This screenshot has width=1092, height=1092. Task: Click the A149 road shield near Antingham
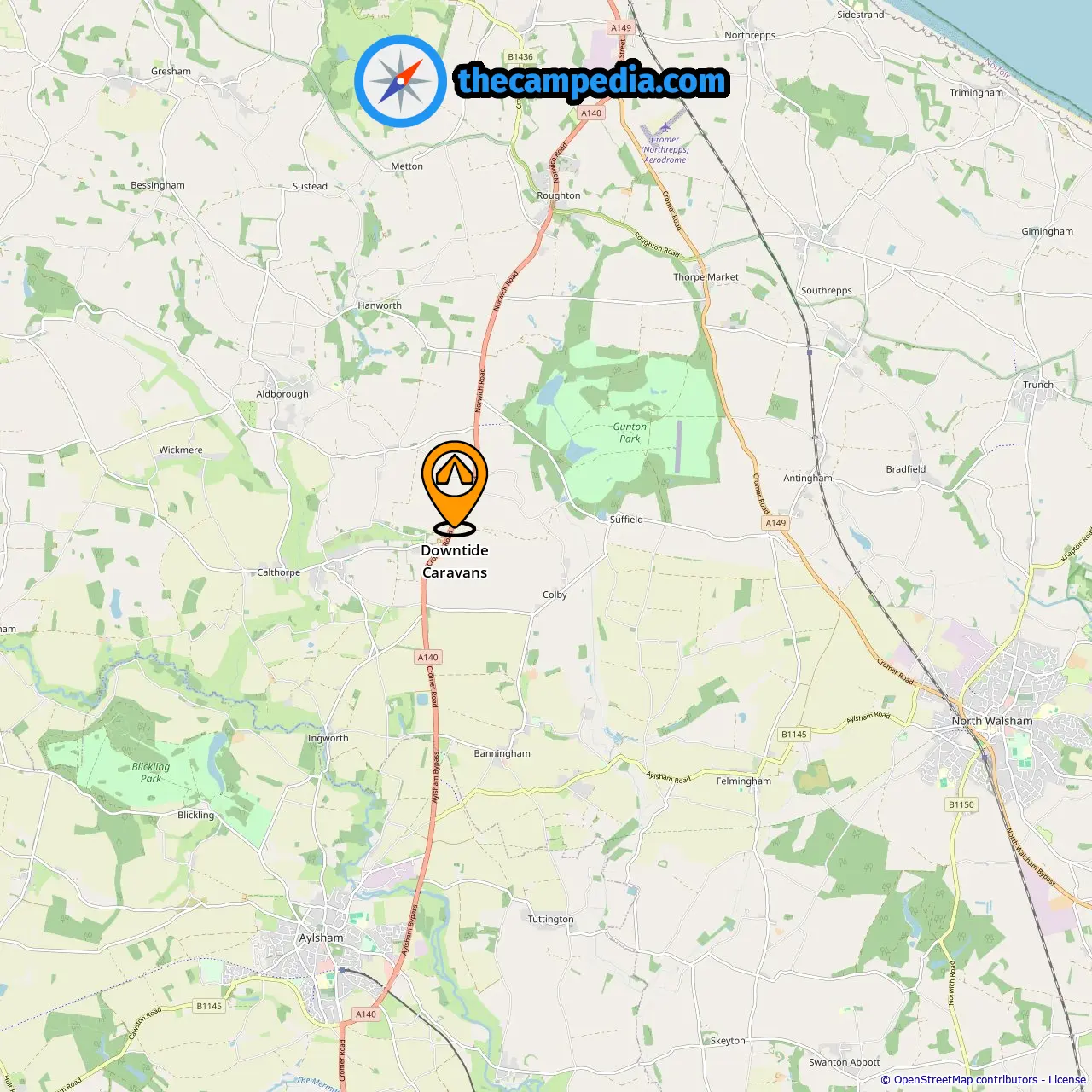(x=775, y=523)
